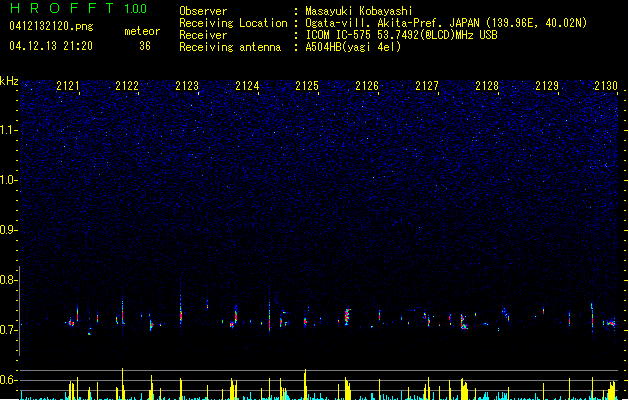Click the HROFFT 1.0.0 title text
Screen dimensions: 629x400
(78, 8)
